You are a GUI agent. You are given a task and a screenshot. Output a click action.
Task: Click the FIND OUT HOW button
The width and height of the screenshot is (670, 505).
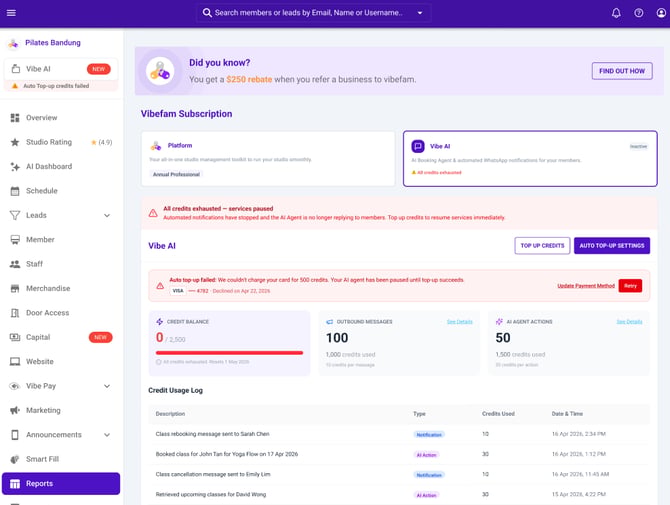[622, 71]
